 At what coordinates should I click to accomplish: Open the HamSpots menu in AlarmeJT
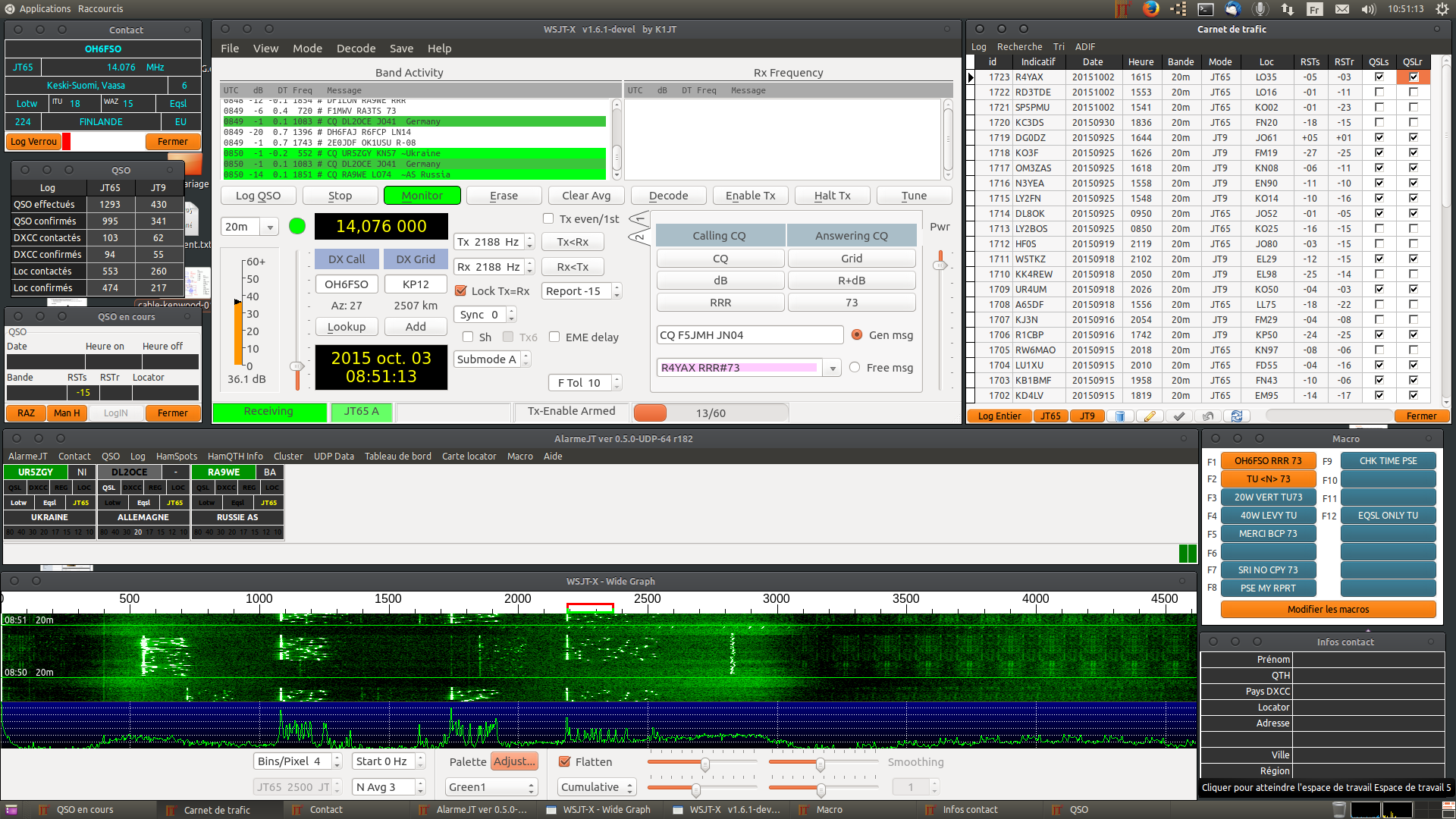176,457
